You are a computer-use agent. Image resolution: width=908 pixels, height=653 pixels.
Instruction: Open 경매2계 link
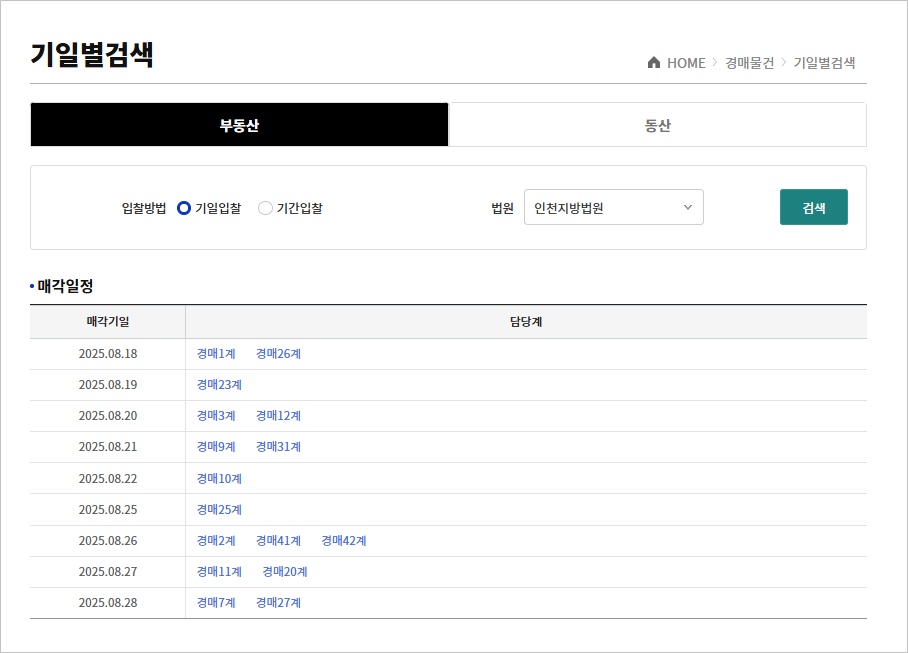coord(216,541)
